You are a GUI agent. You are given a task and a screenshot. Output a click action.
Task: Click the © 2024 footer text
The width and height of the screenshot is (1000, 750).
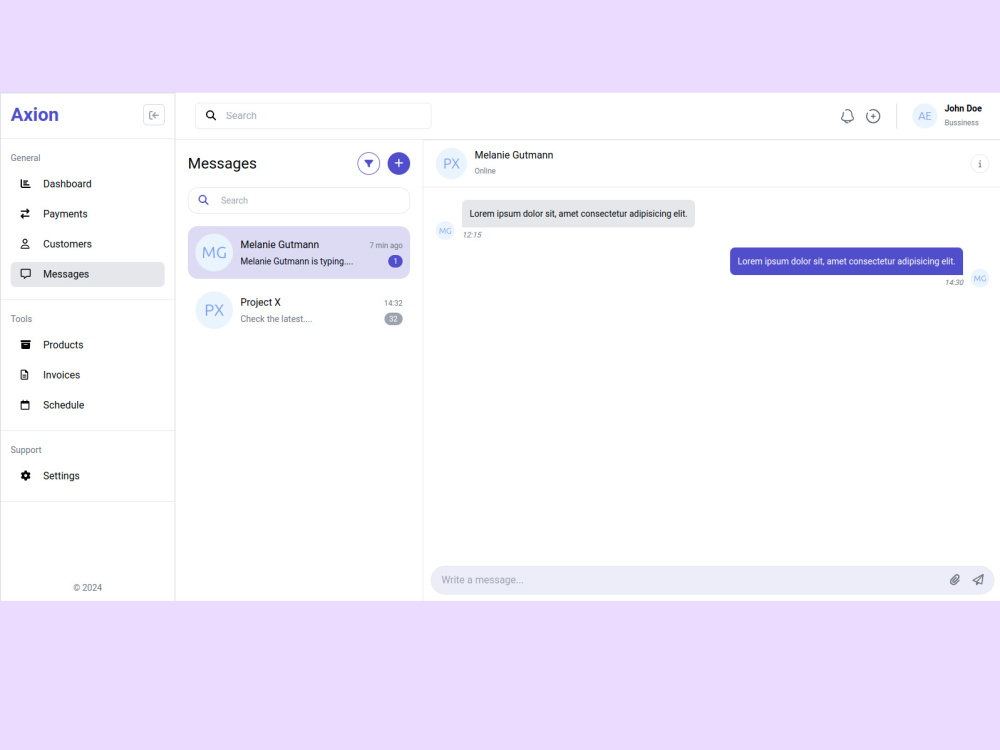(87, 587)
